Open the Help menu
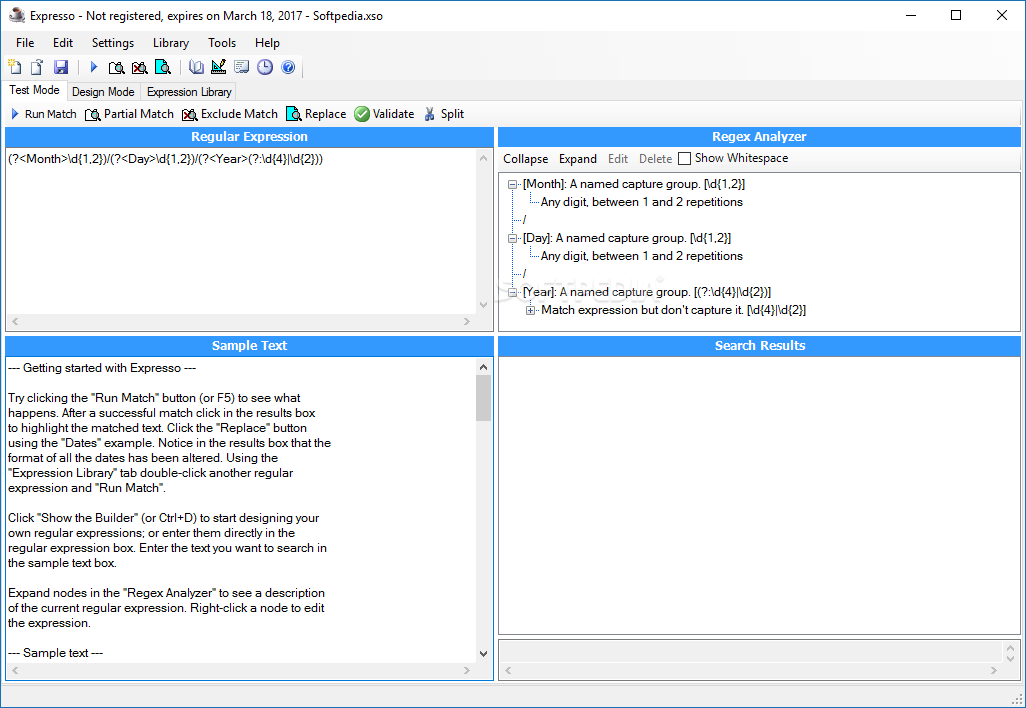Image resolution: width=1026 pixels, height=708 pixels. click(267, 43)
